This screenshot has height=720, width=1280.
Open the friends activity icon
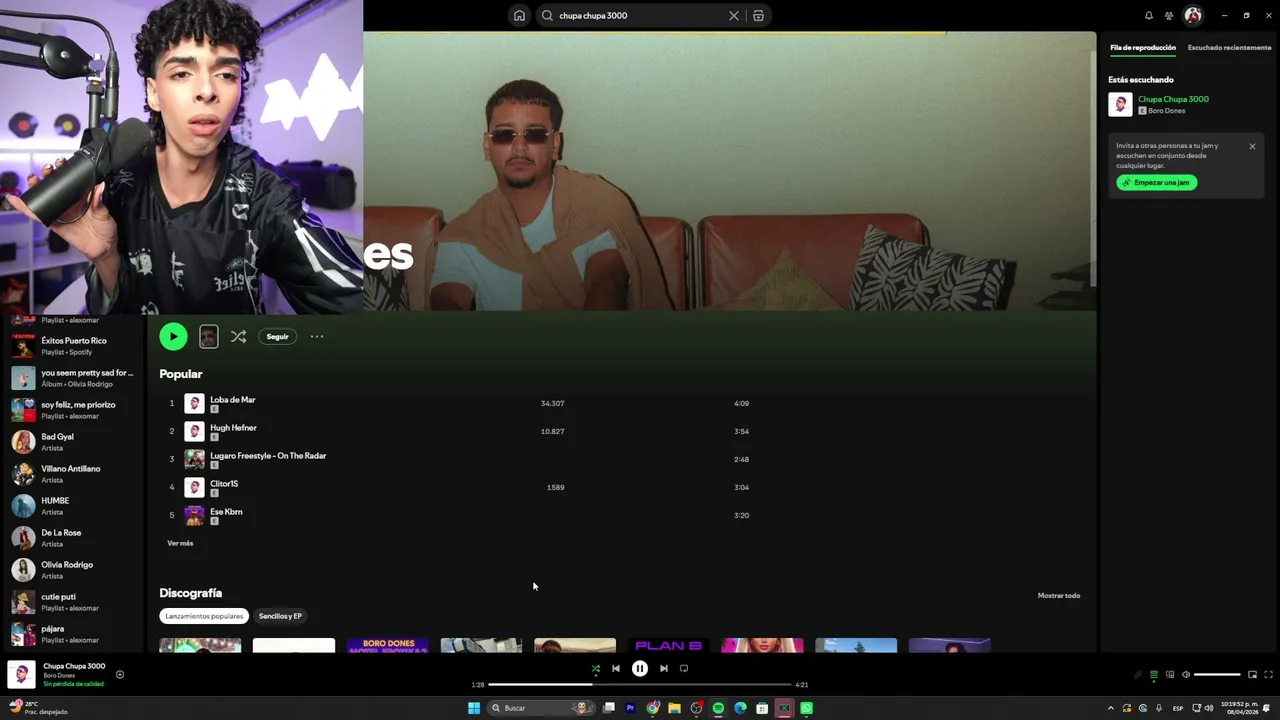click(1169, 16)
